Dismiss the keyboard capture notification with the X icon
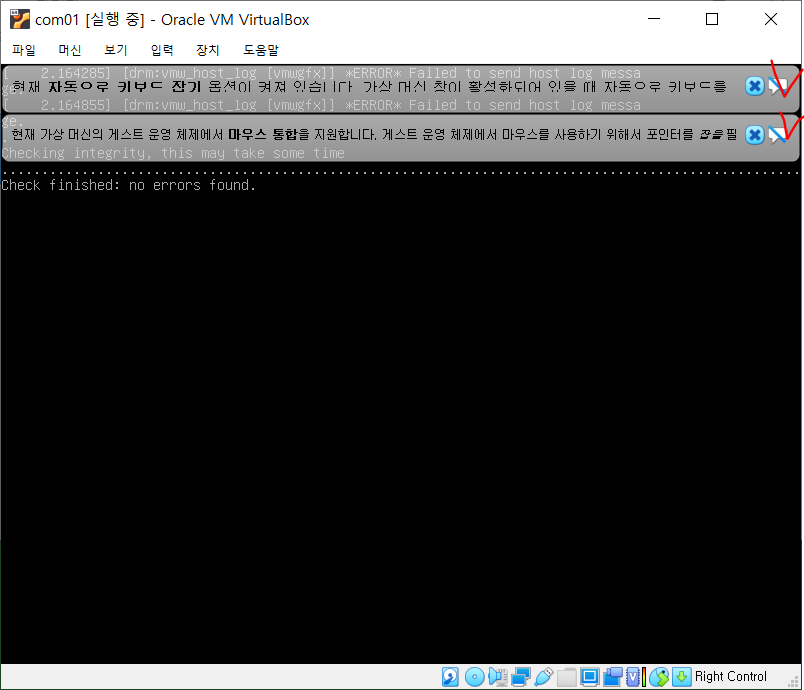 (754, 86)
